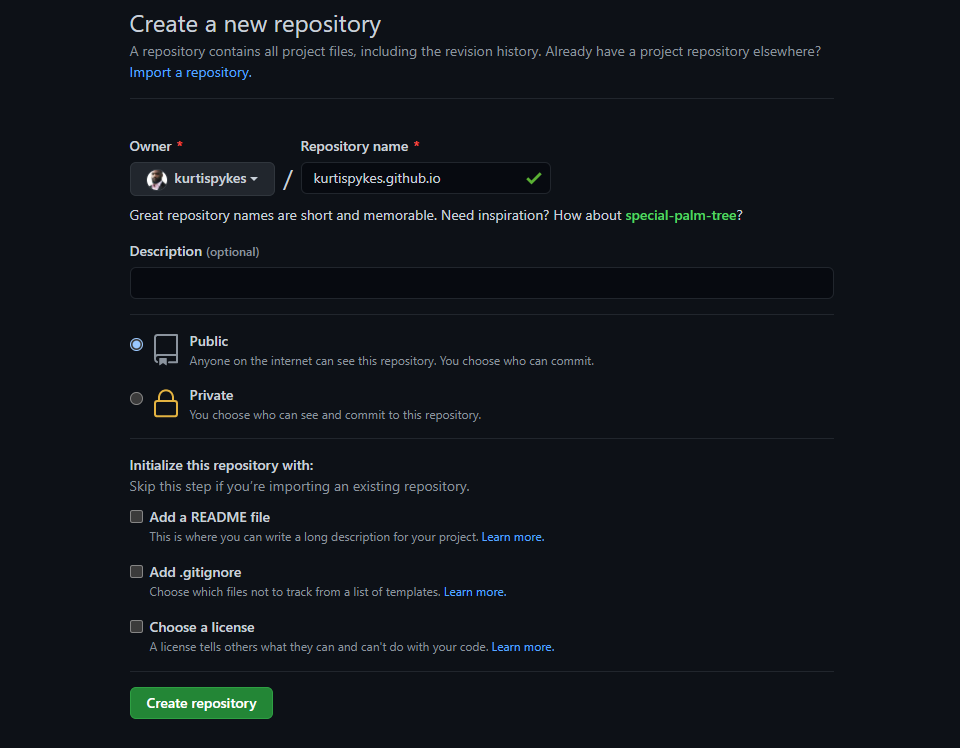Click Learn more beside README description
Screen dimensions: 960x748
coord(512,536)
